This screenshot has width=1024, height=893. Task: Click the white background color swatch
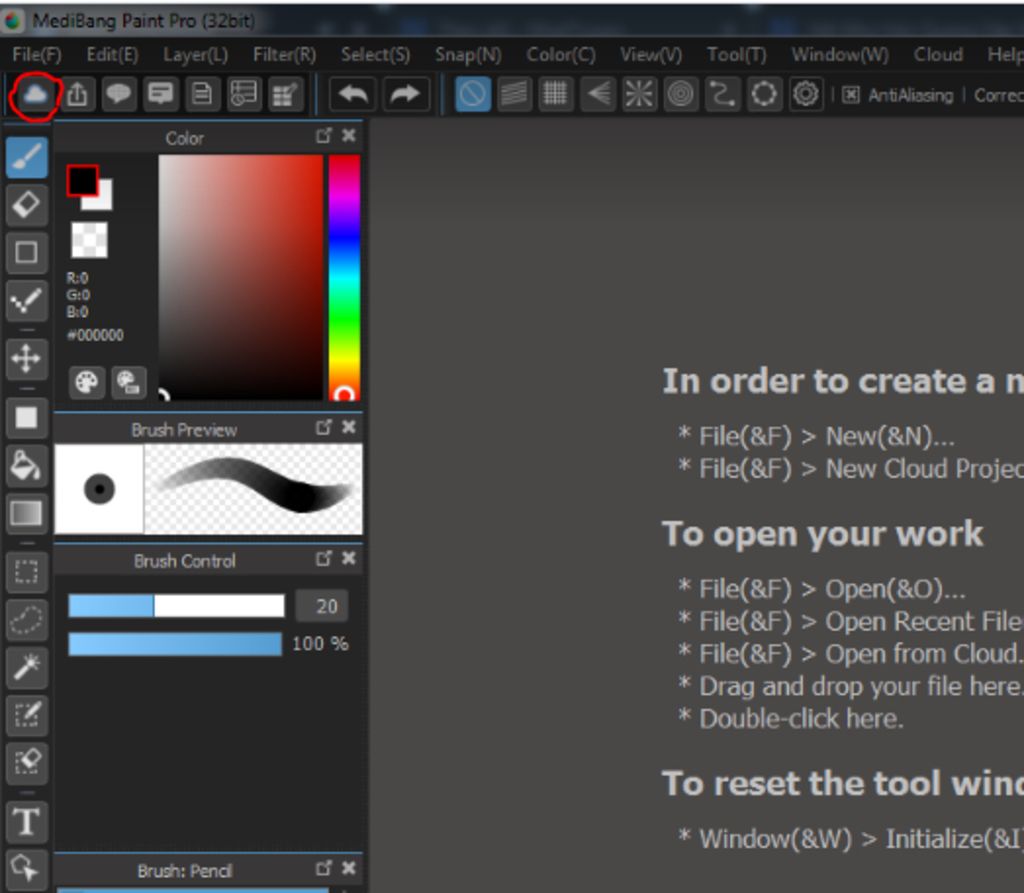(x=104, y=201)
